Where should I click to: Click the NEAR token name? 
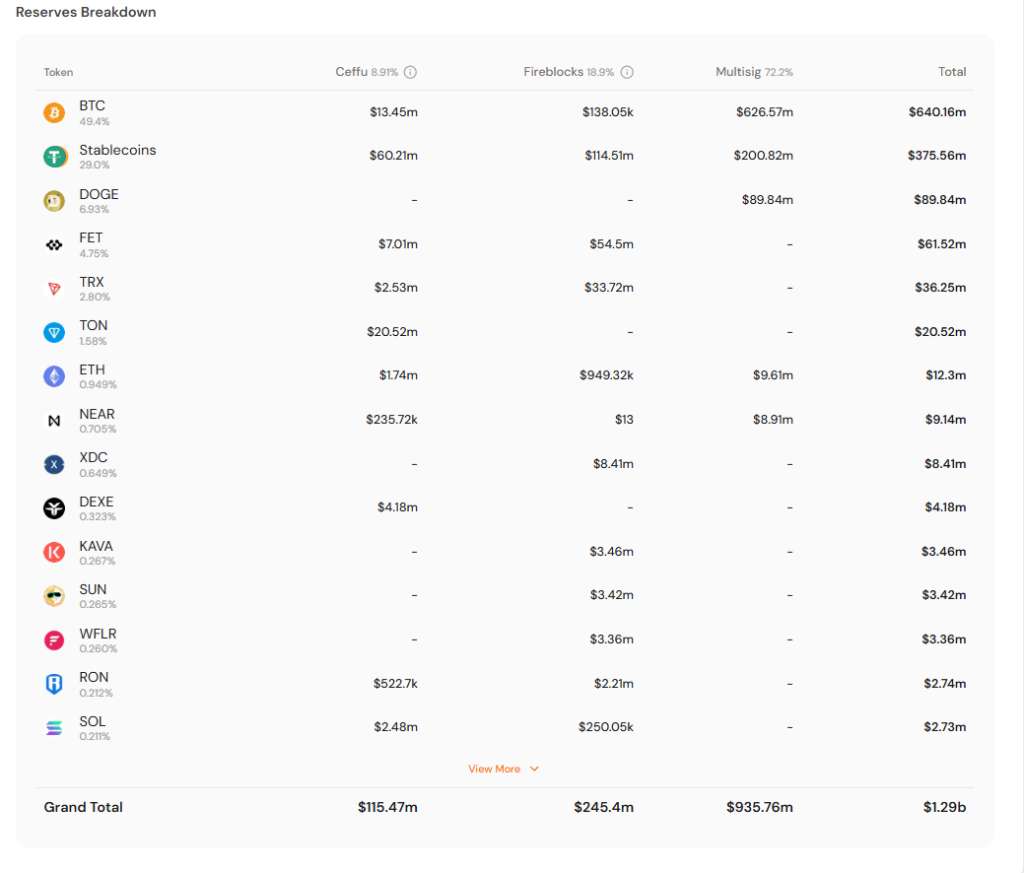tap(97, 414)
